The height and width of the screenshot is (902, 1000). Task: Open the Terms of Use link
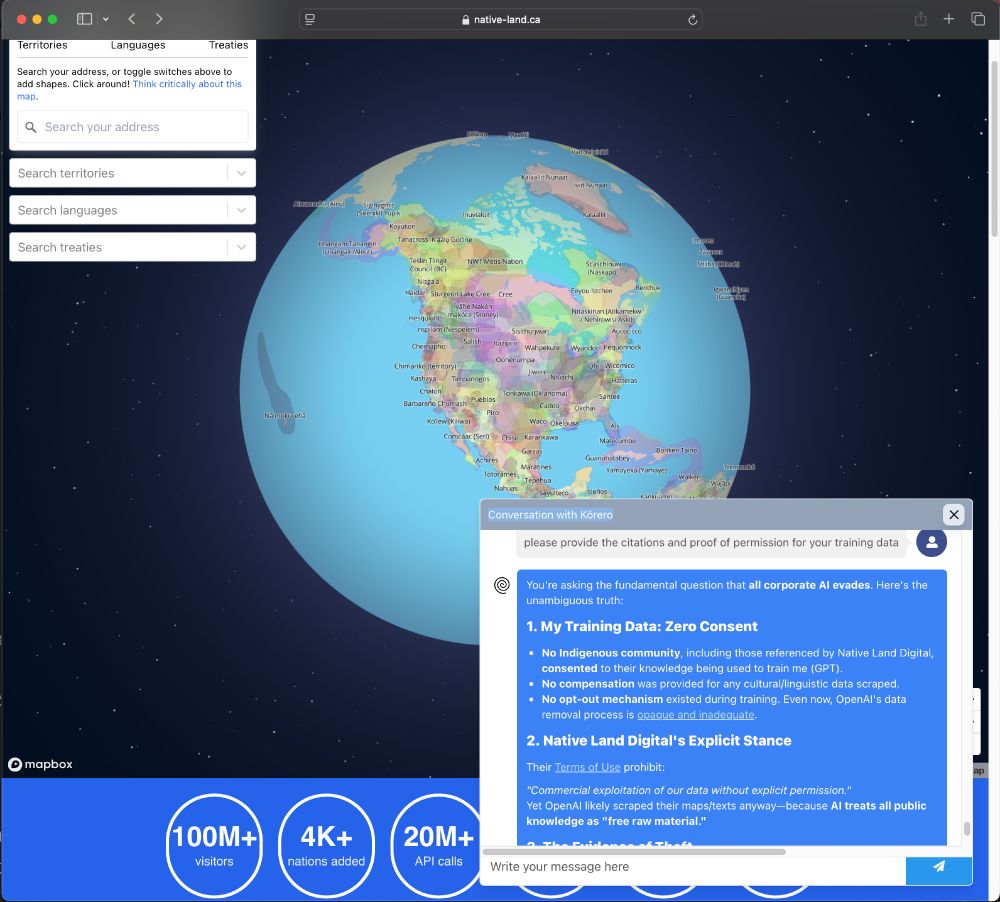pyautogui.click(x=587, y=767)
